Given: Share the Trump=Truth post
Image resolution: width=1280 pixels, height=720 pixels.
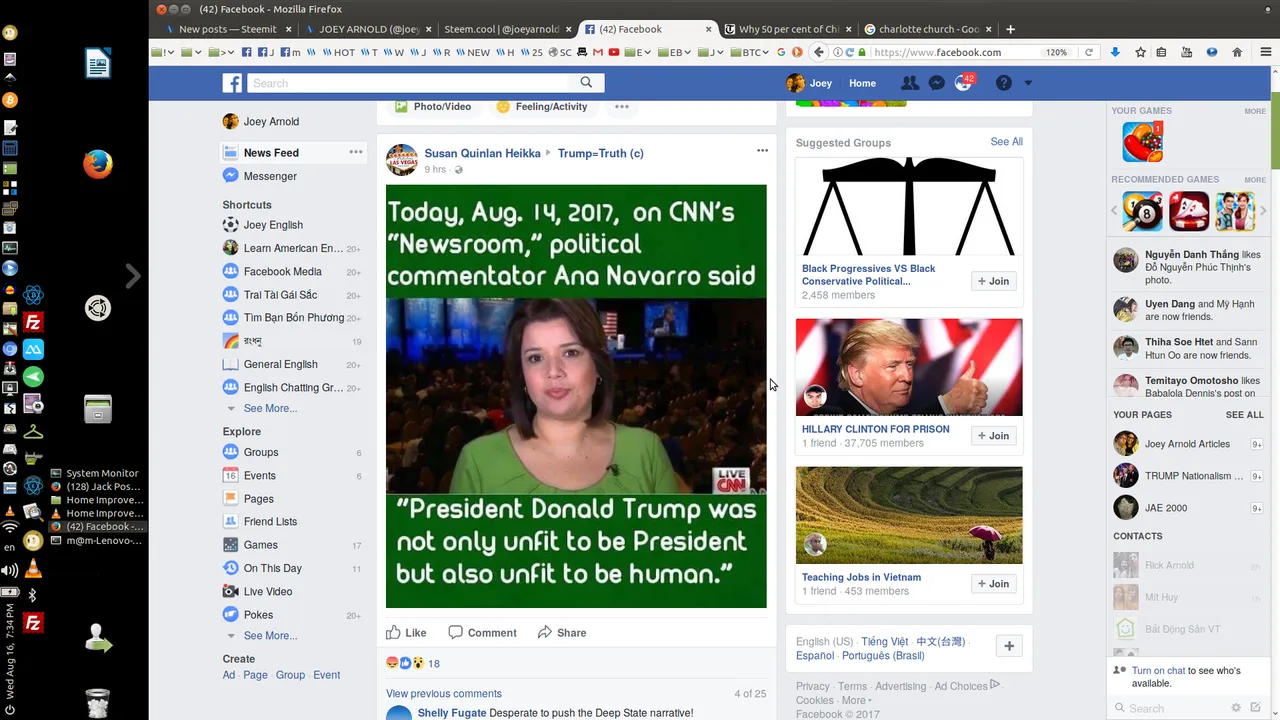Looking at the screenshot, I should click(562, 632).
